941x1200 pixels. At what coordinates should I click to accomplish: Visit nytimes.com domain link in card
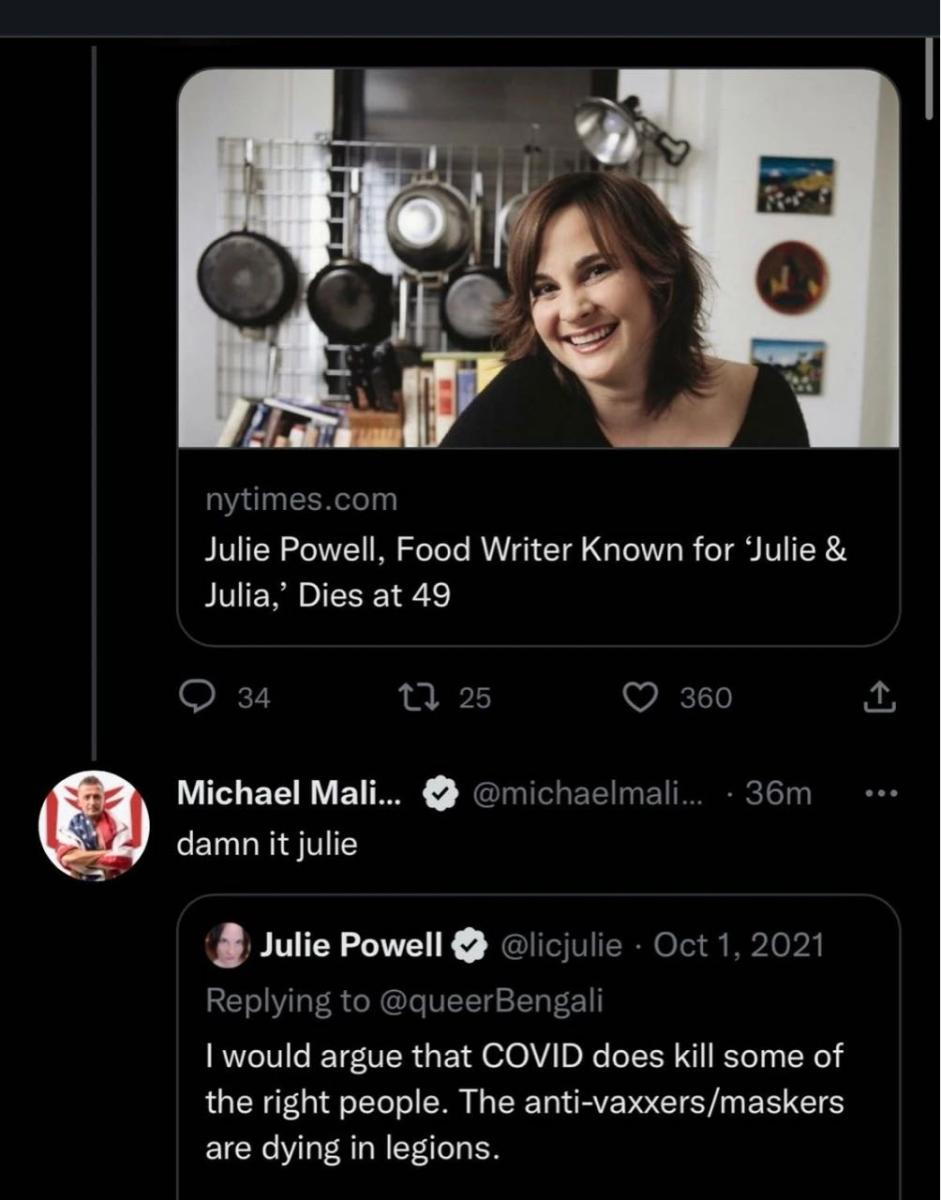(301, 498)
